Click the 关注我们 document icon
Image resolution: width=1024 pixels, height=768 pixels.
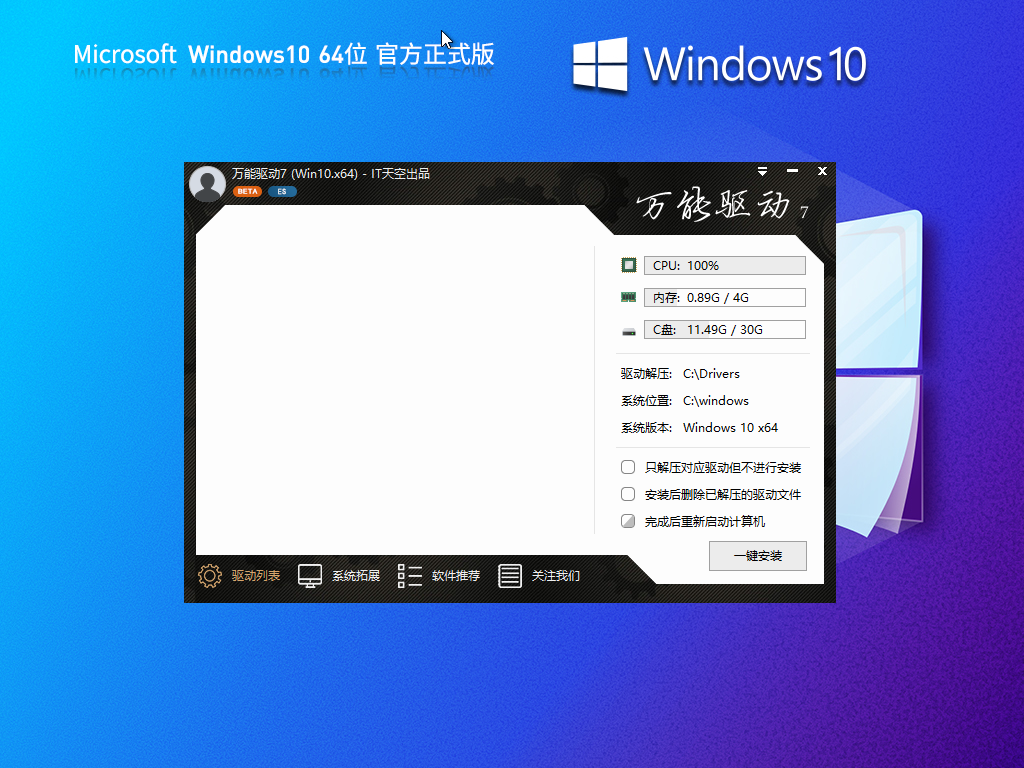510,576
